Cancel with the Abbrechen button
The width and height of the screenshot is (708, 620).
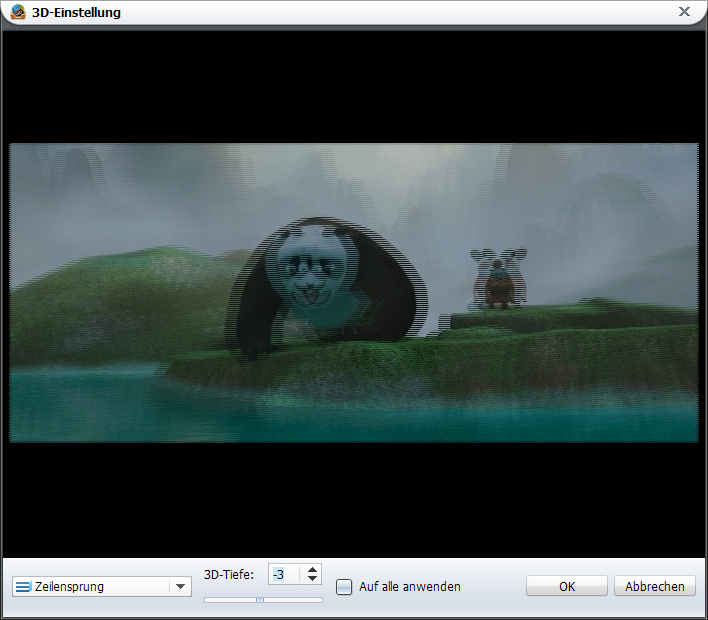pos(655,587)
